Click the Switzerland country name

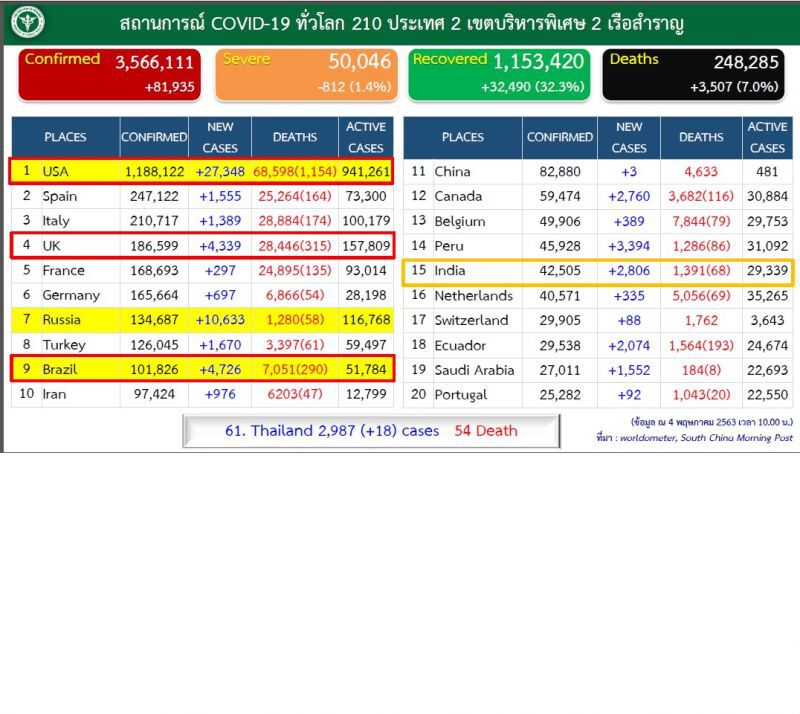tap(471, 321)
